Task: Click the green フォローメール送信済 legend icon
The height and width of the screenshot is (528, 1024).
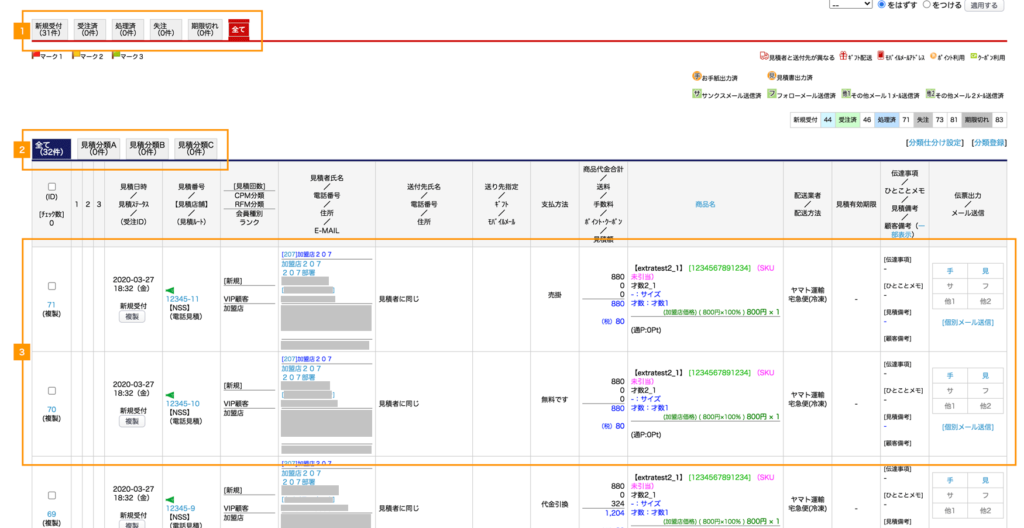Action: coord(771,94)
